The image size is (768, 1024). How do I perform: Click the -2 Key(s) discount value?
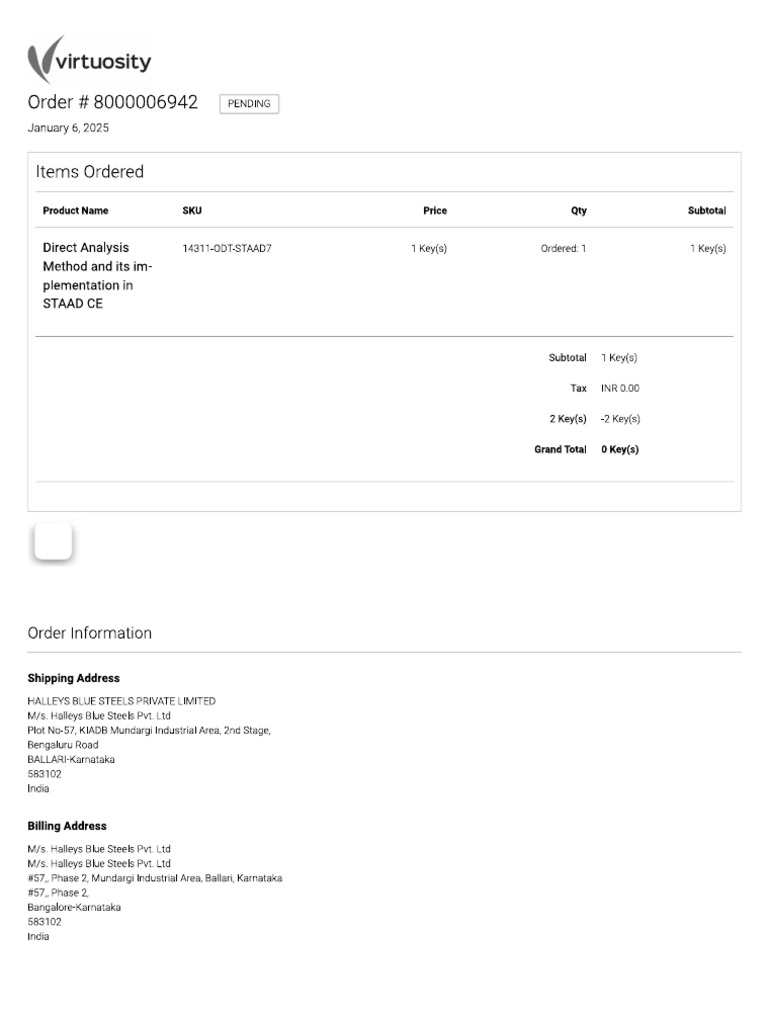(x=620, y=419)
